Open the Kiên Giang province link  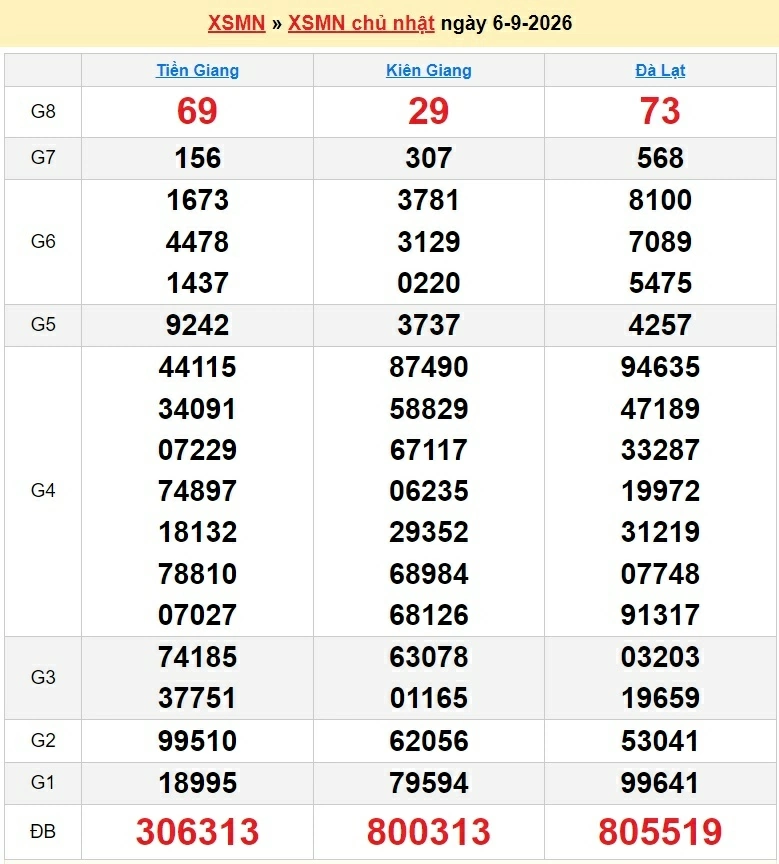click(x=429, y=71)
